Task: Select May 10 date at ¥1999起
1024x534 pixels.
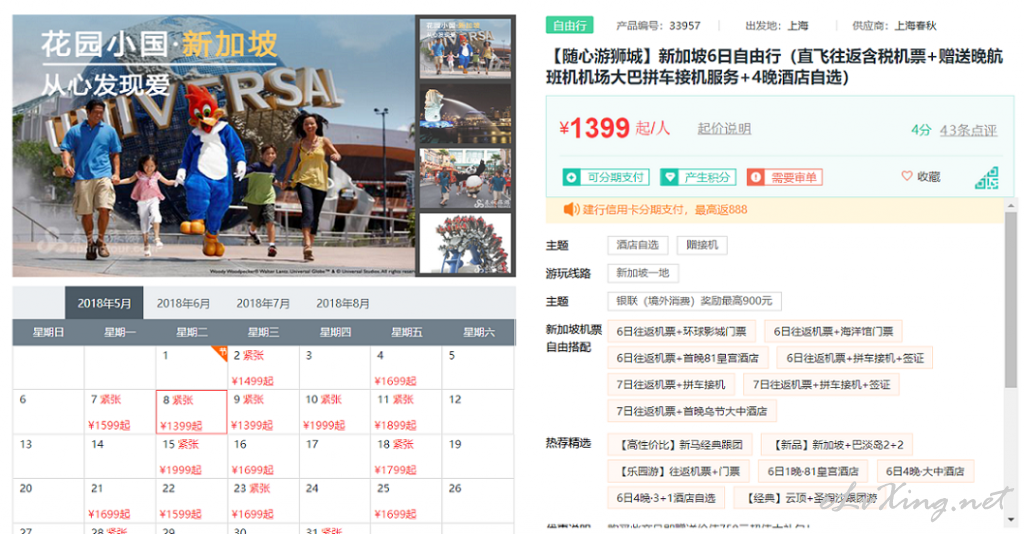Action: point(335,412)
